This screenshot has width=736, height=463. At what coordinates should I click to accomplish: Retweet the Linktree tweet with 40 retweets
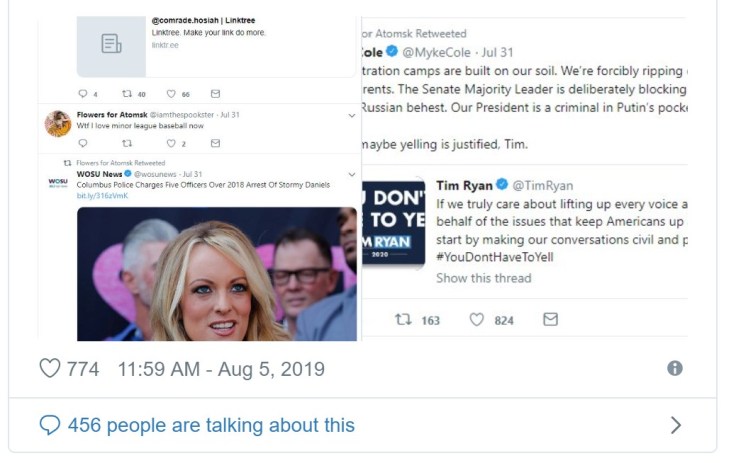tap(126, 94)
